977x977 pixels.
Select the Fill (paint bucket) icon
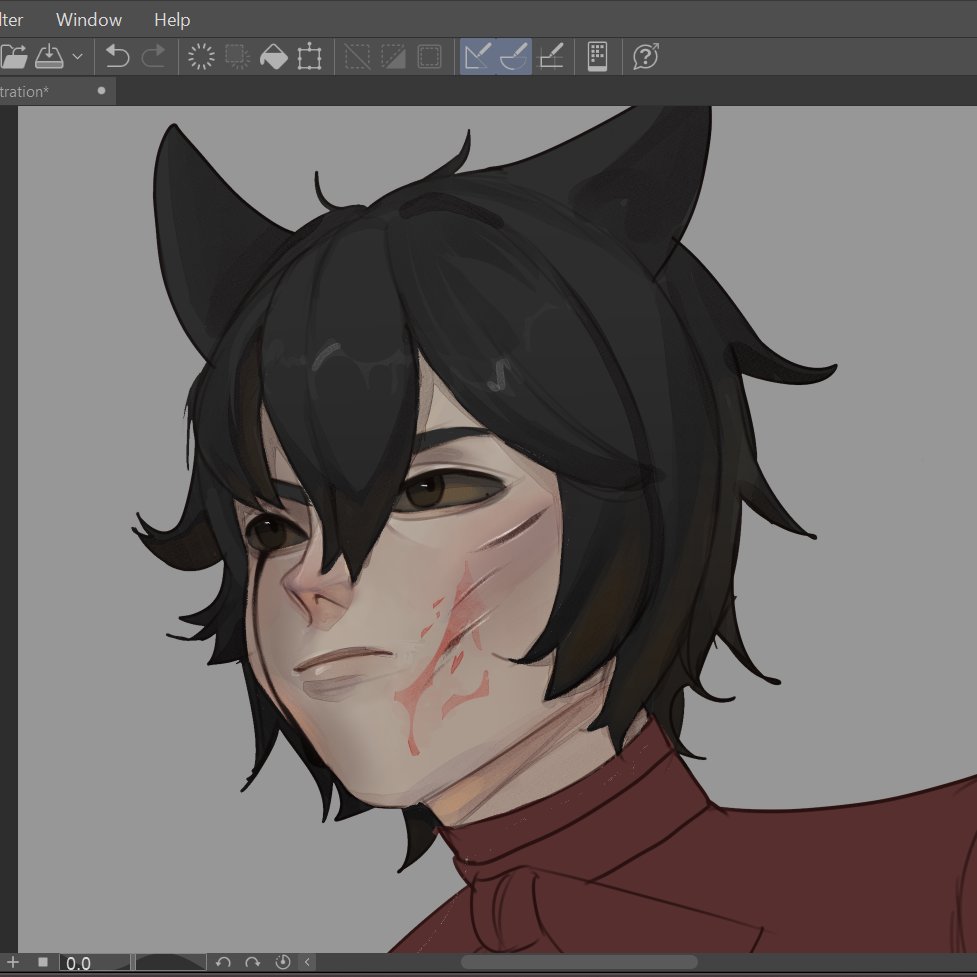click(272, 57)
